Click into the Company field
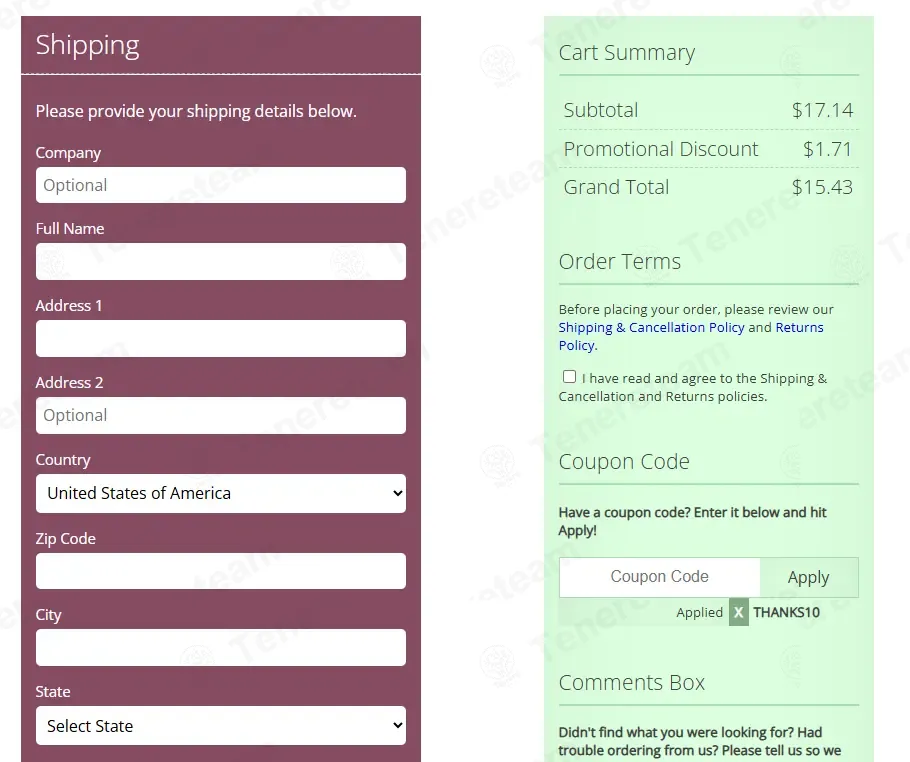910x762 pixels. [220, 185]
